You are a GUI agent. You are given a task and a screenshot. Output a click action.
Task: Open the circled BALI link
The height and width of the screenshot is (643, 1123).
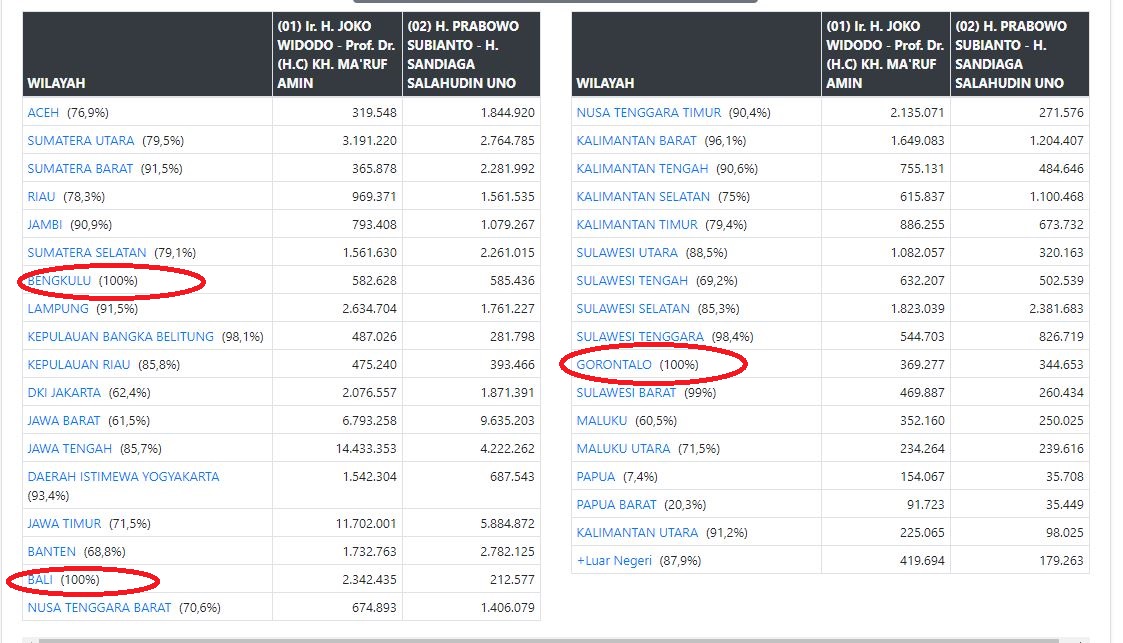tap(40, 579)
